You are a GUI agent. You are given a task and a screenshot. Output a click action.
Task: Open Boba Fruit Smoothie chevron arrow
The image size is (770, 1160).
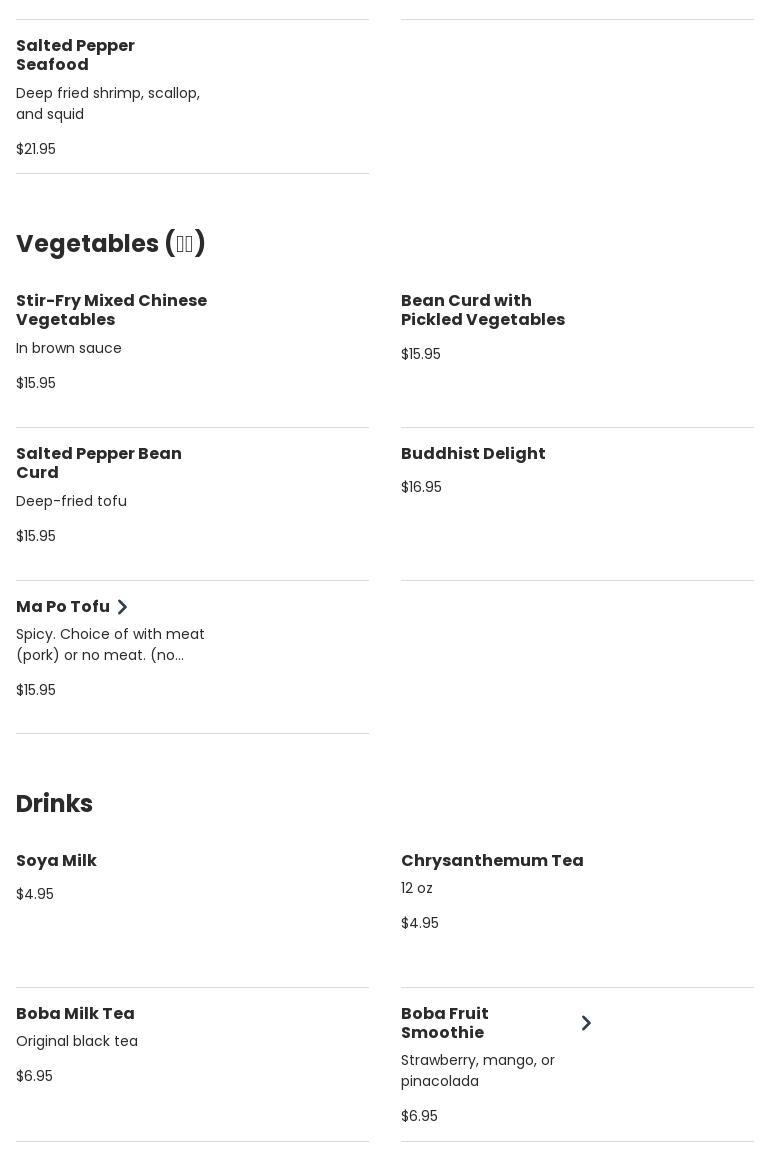click(x=586, y=1023)
